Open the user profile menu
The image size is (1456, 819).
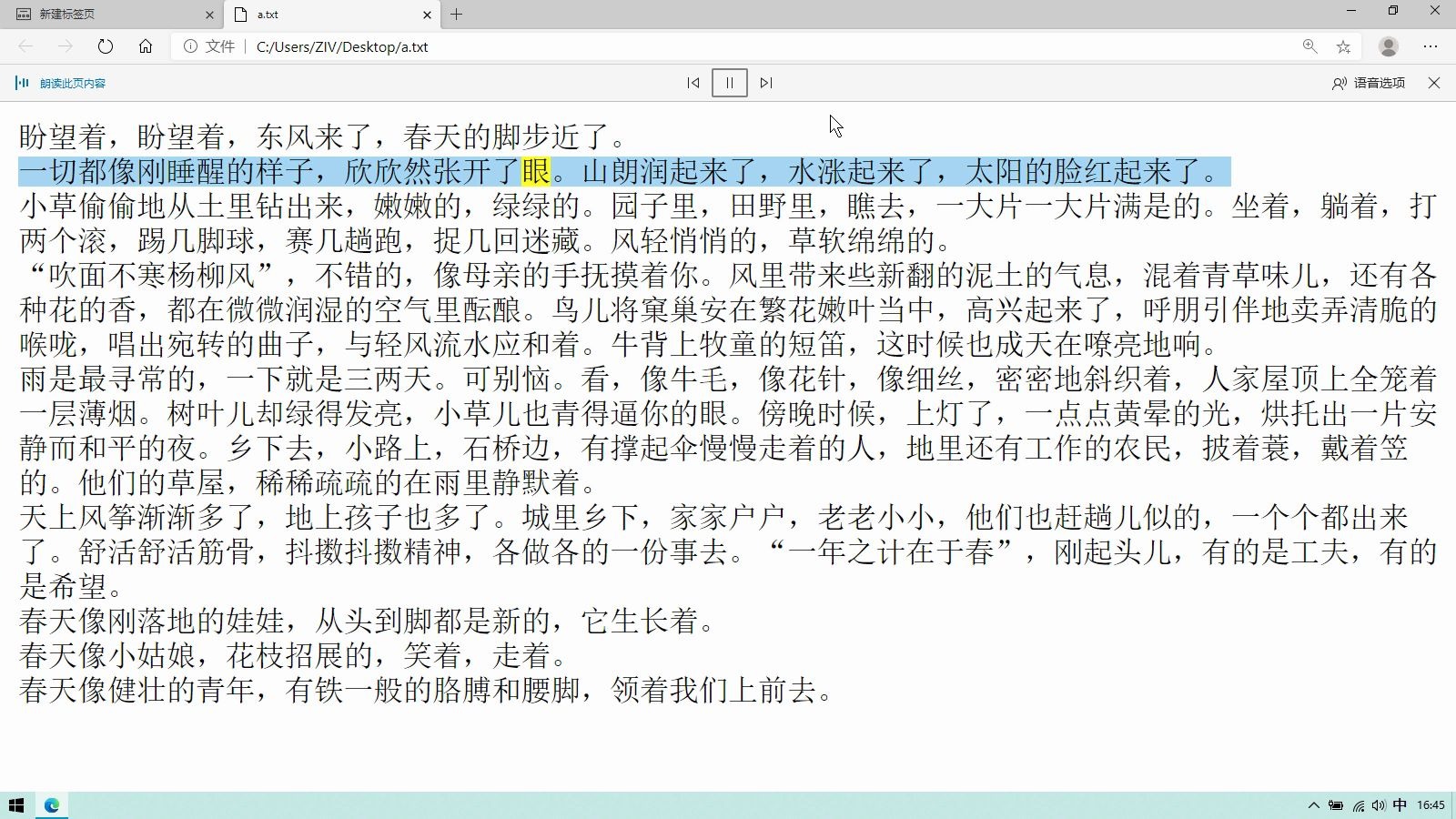tap(1389, 46)
